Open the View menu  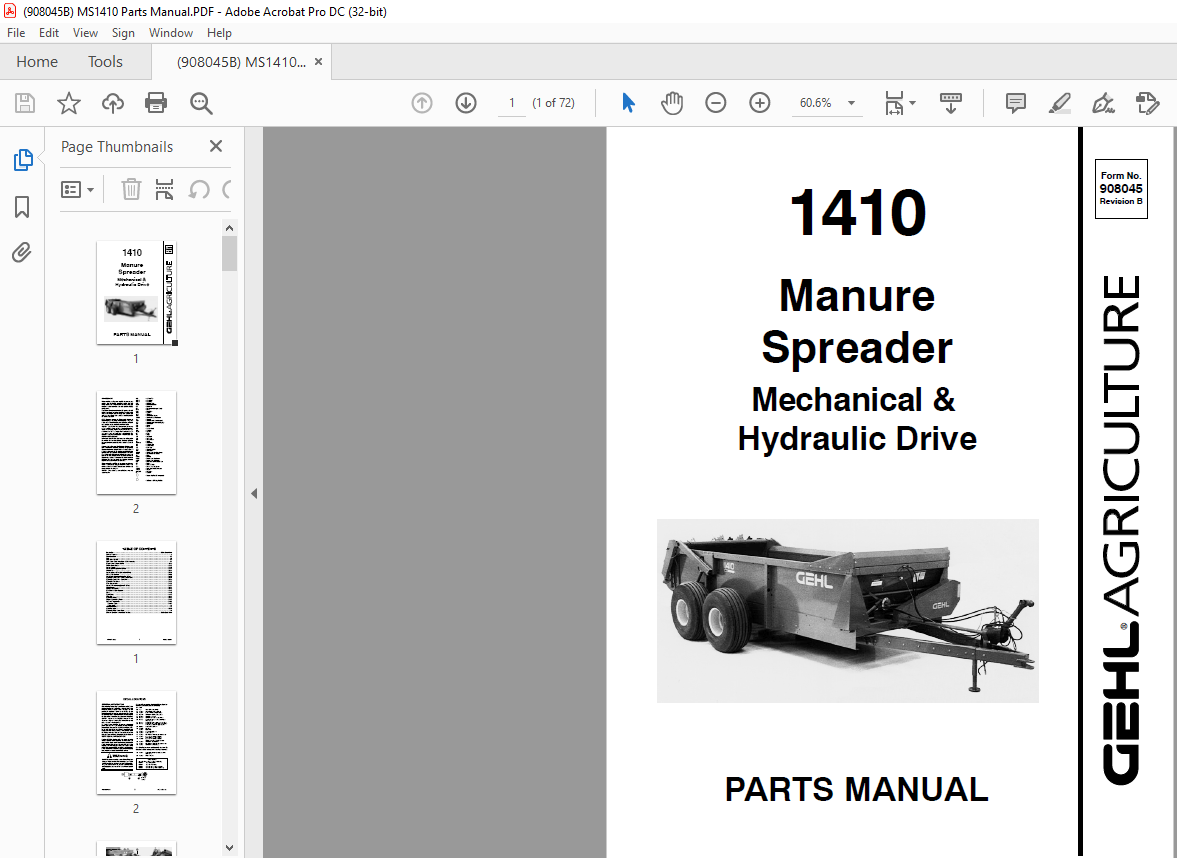coord(85,33)
